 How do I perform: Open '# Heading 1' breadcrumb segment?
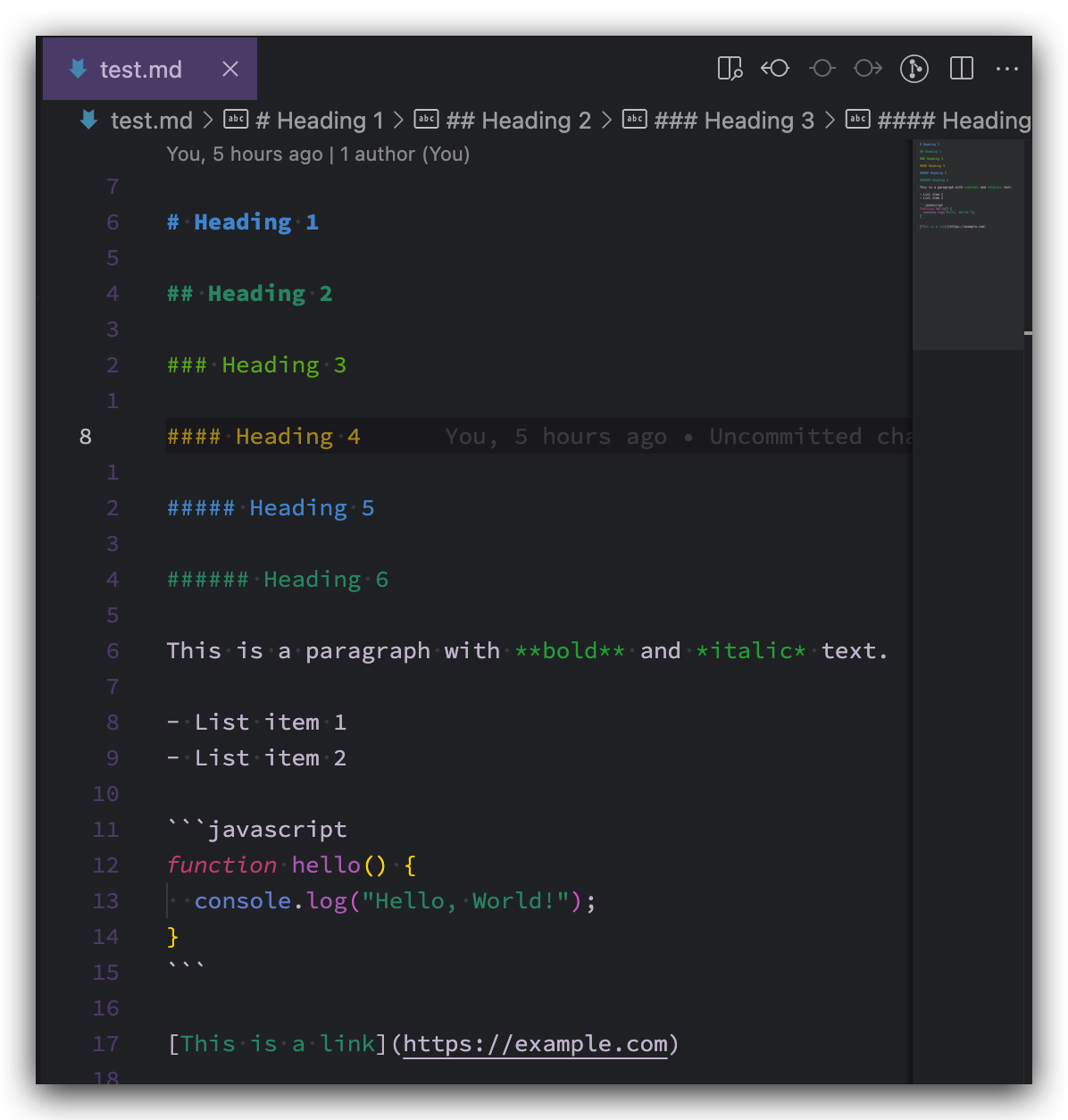320,121
